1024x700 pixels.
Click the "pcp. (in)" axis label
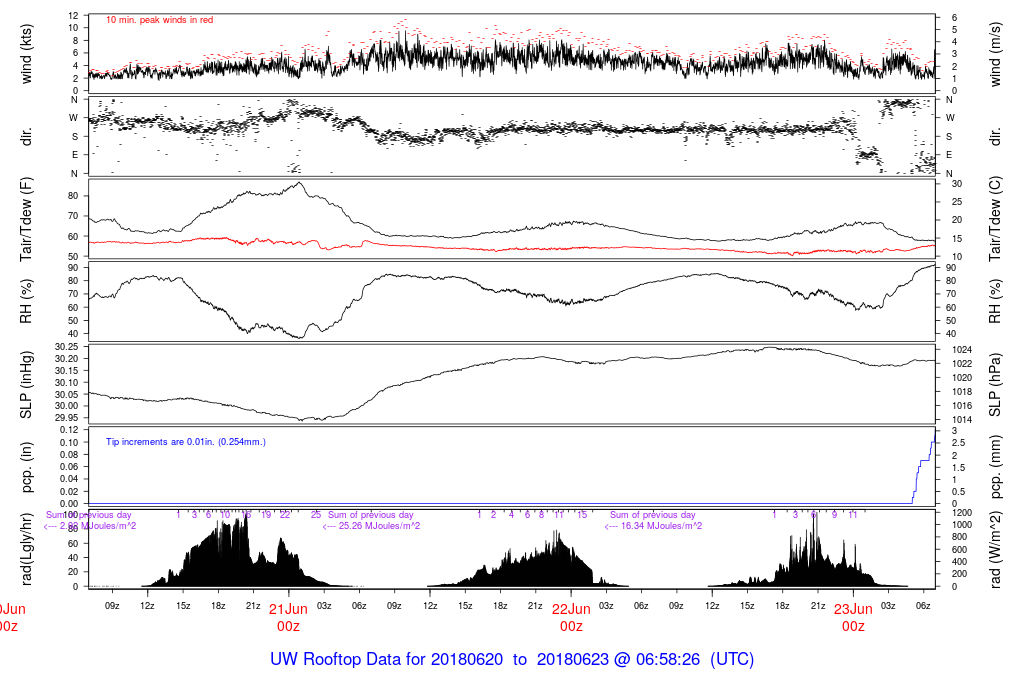[26, 468]
